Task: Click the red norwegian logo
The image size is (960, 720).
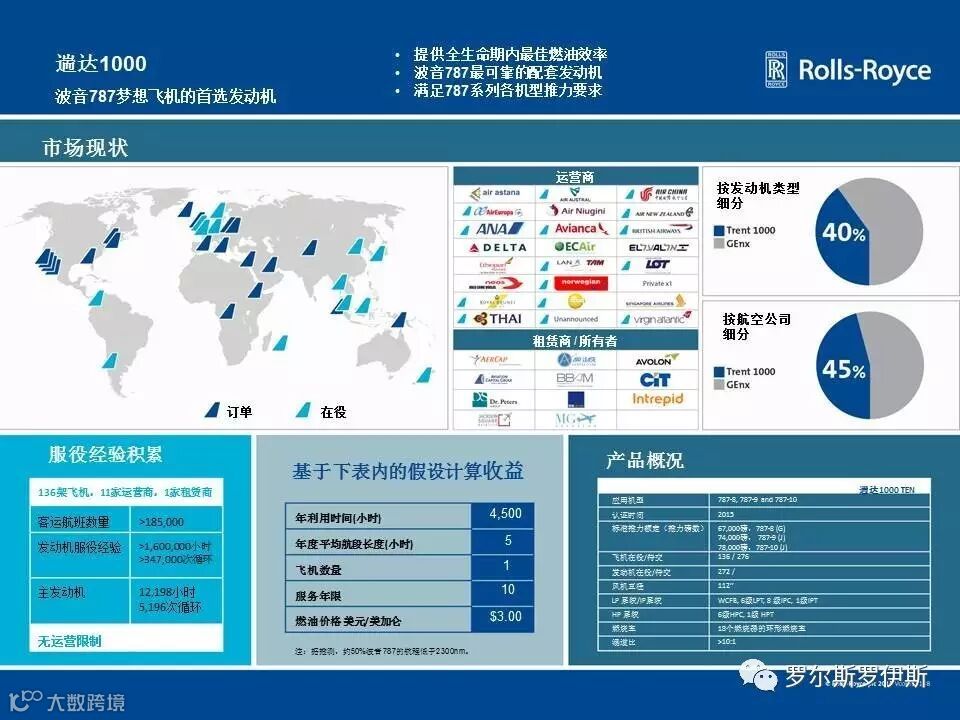Action: (x=580, y=282)
